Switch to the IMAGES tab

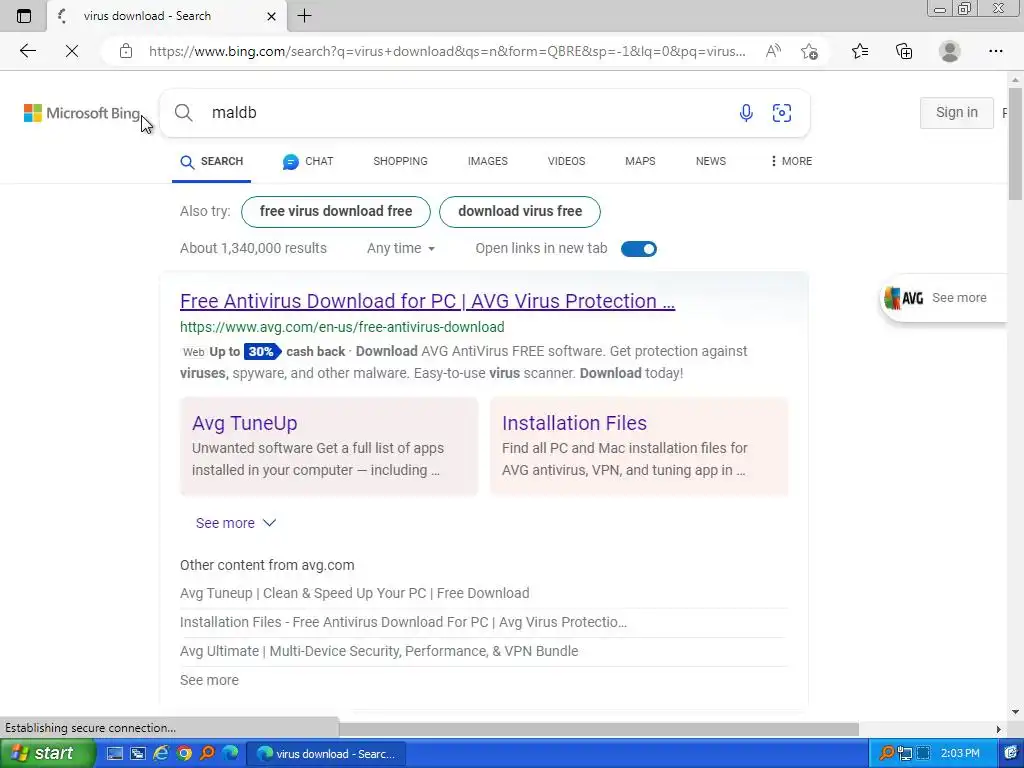tap(487, 161)
